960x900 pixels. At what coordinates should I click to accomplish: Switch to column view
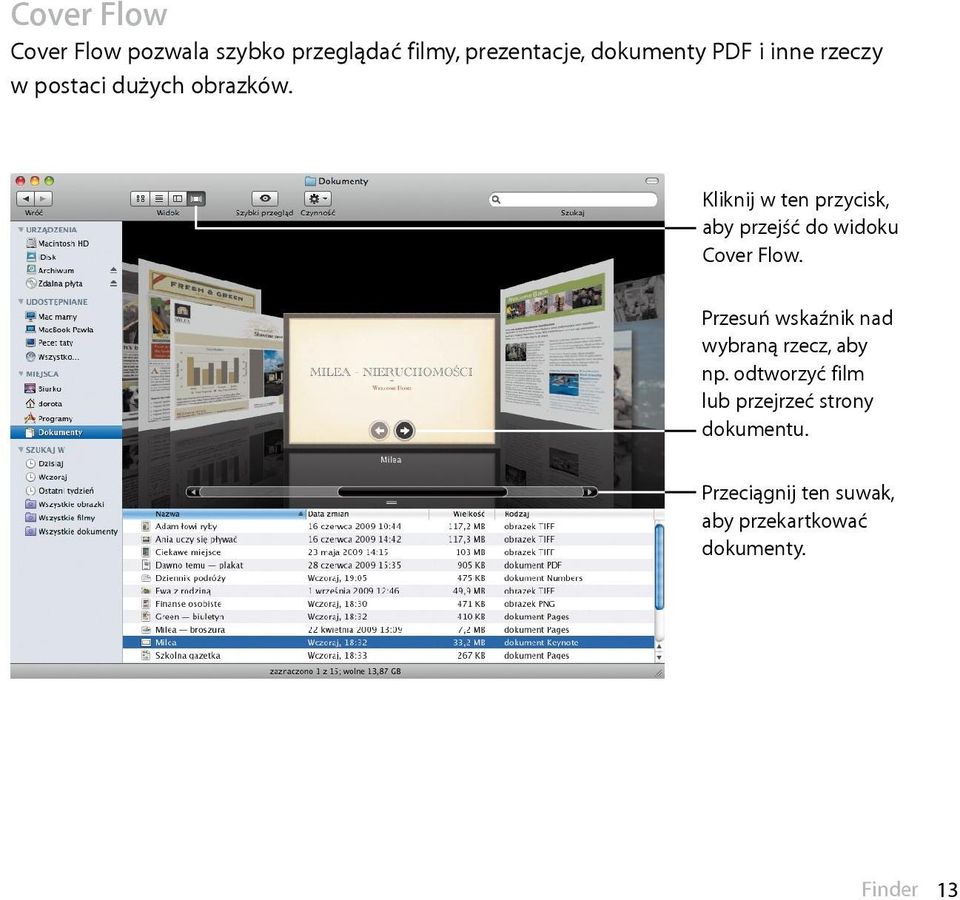pyautogui.click(x=178, y=198)
